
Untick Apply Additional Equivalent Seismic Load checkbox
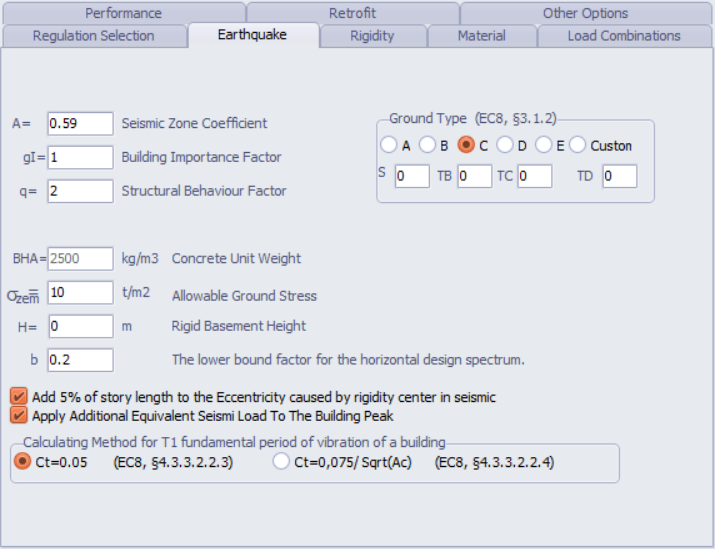click(x=19, y=415)
